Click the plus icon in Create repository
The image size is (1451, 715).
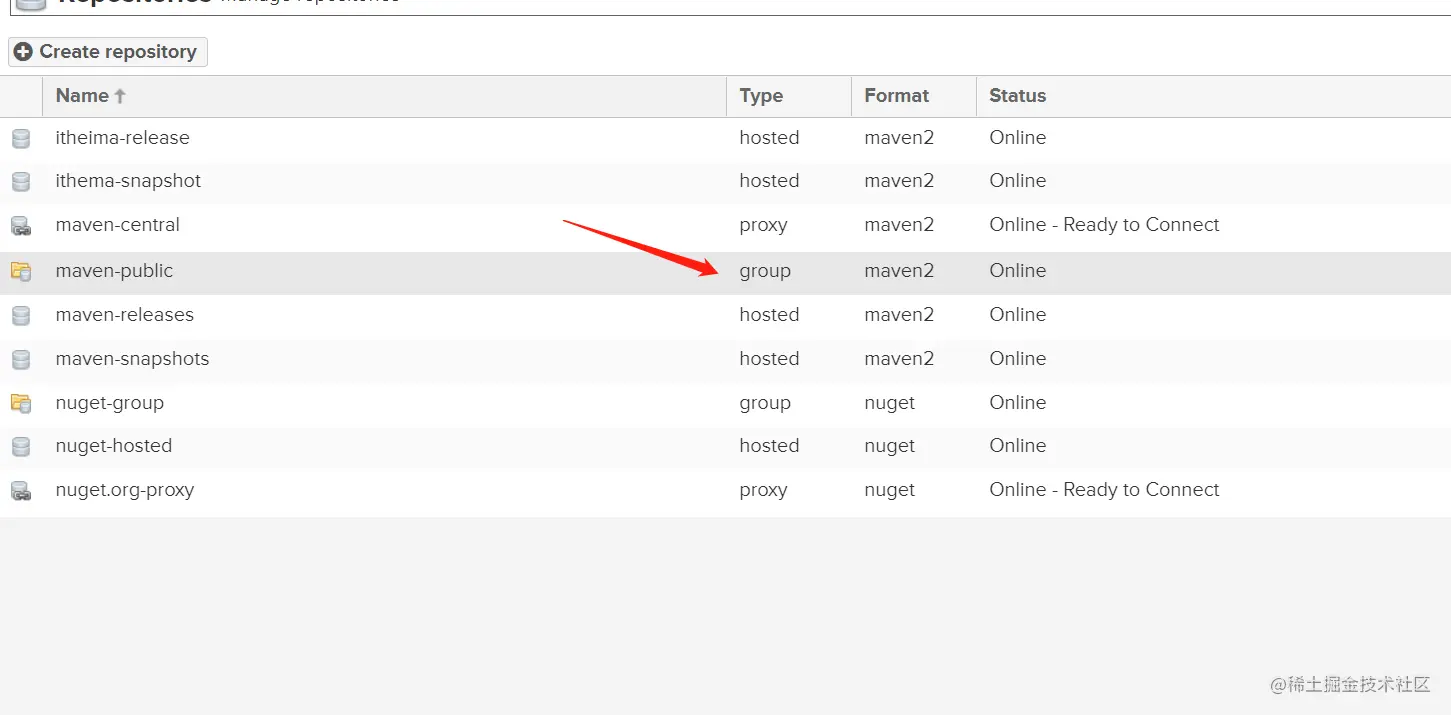(24, 52)
